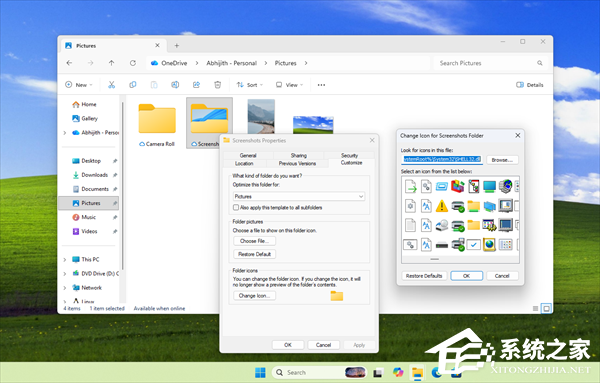Screen dimensions: 600x383
Task: Click the Choose File button
Action: (x=254, y=241)
